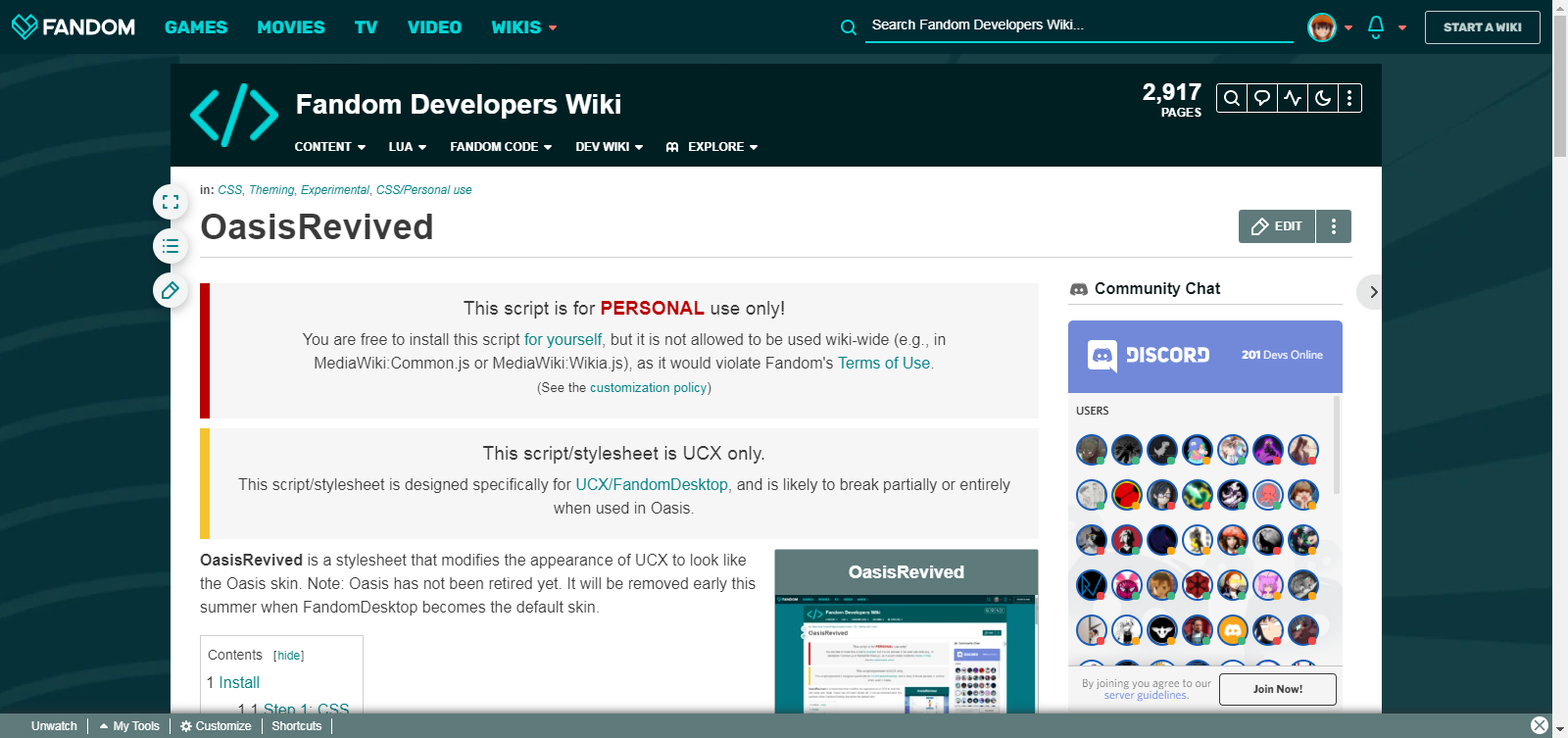
Task: Open Shortcuts in the bottom toolbar
Action: (297, 726)
